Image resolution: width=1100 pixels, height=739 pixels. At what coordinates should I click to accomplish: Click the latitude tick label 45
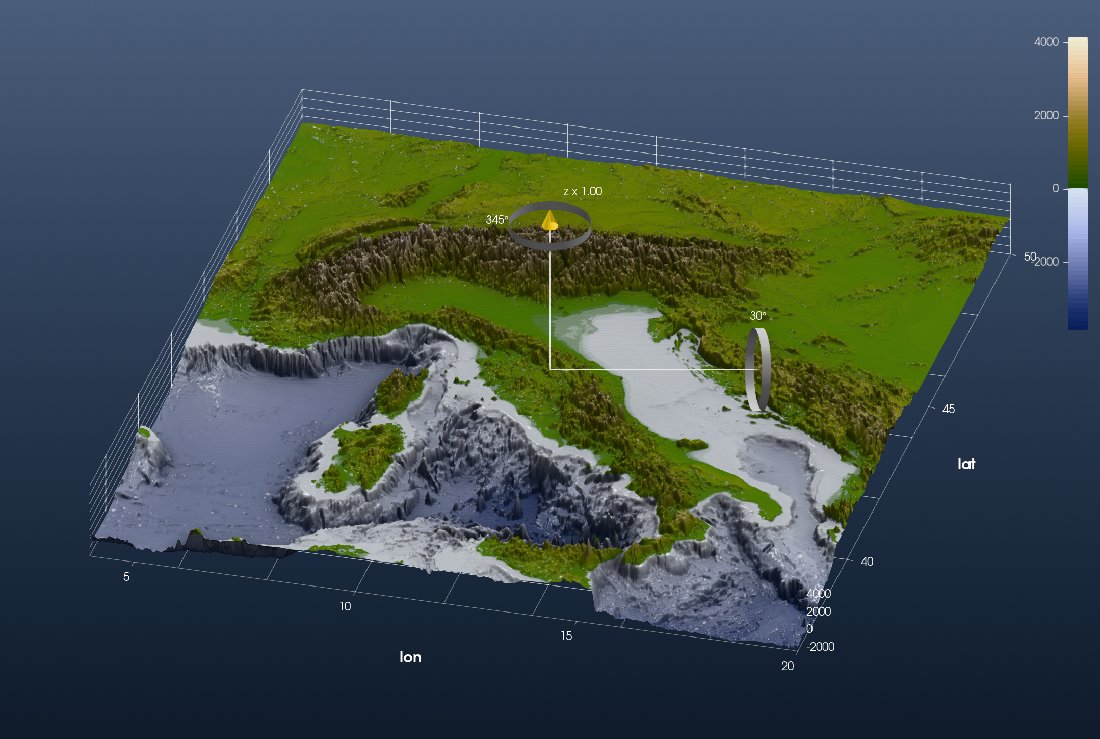tap(948, 408)
